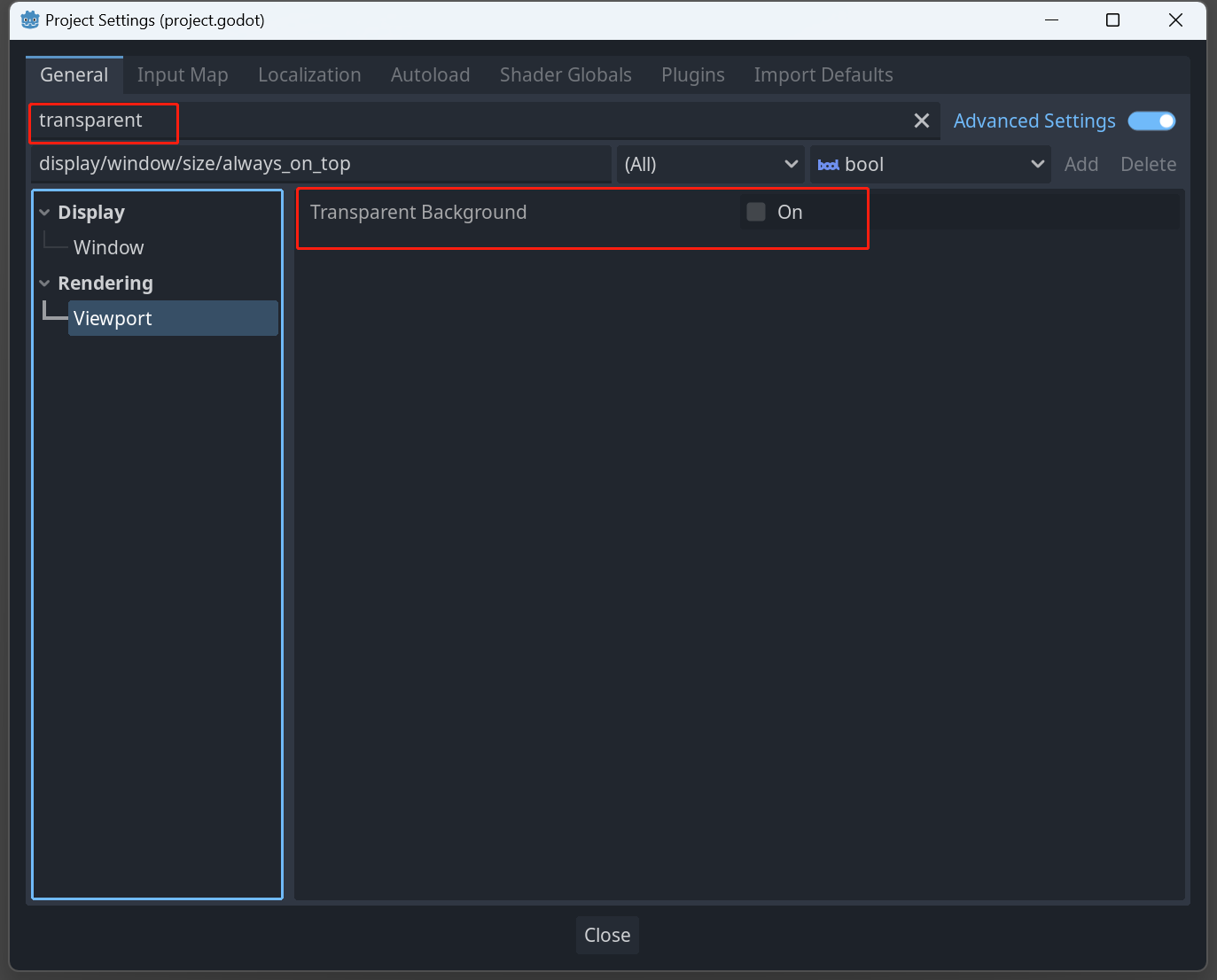This screenshot has height=980, width=1217.
Task: Click the Godot logo in the title bar
Action: pyautogui.click(x=29, y=19)
